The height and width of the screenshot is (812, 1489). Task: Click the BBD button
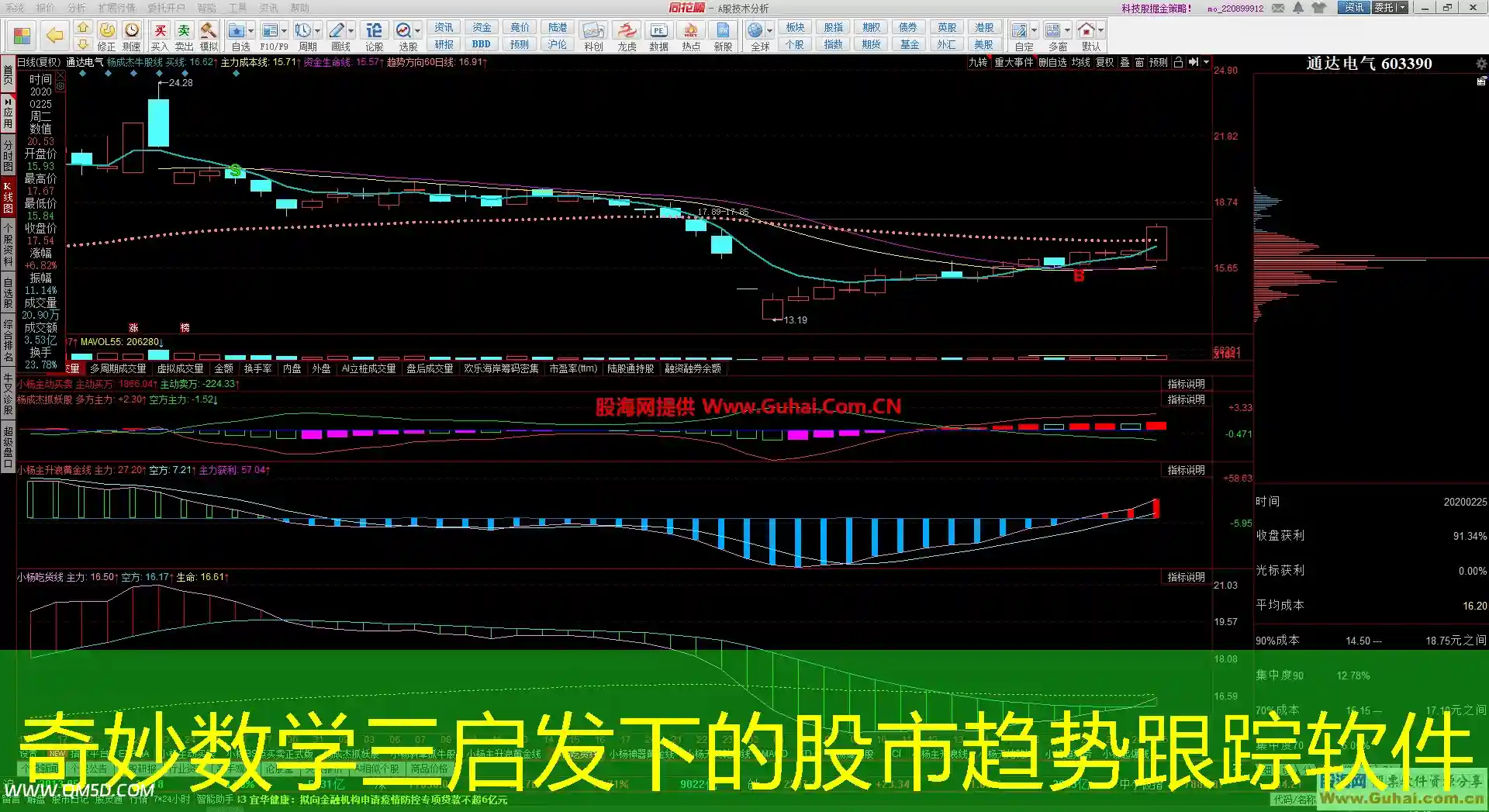[482, 44]
